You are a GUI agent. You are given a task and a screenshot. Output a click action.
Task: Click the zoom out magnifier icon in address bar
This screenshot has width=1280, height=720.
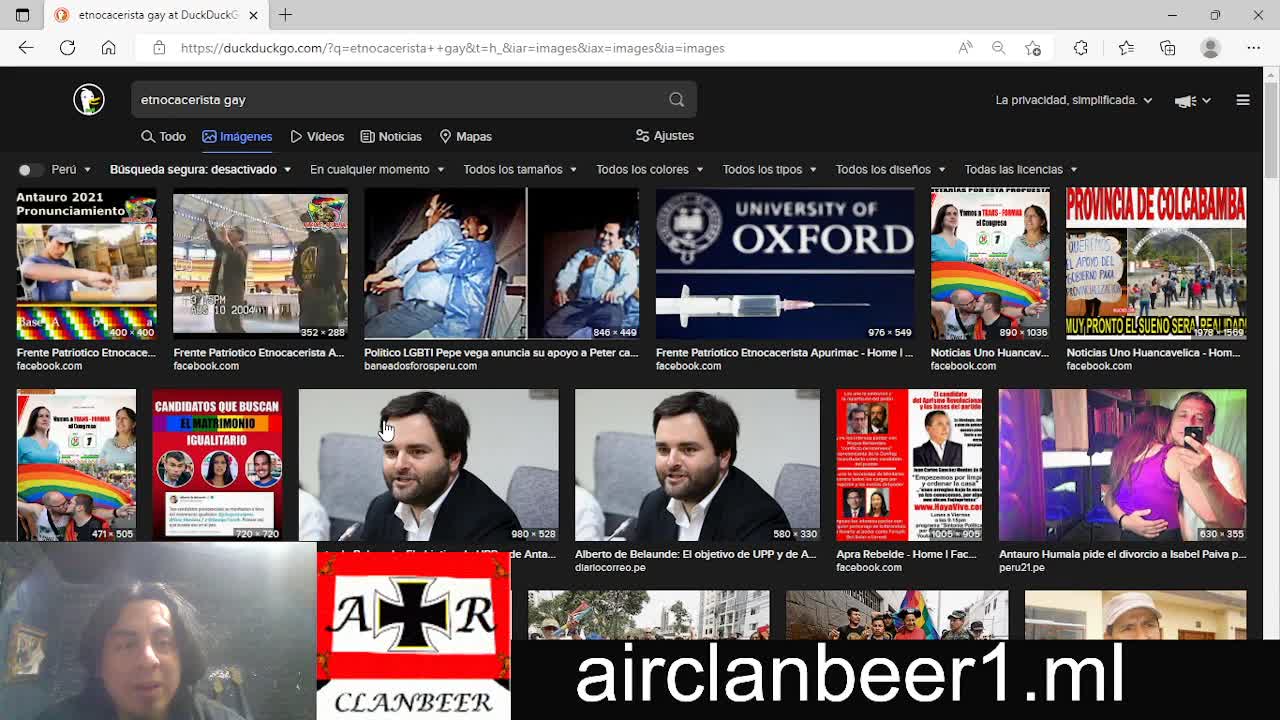tap(998, 48)
